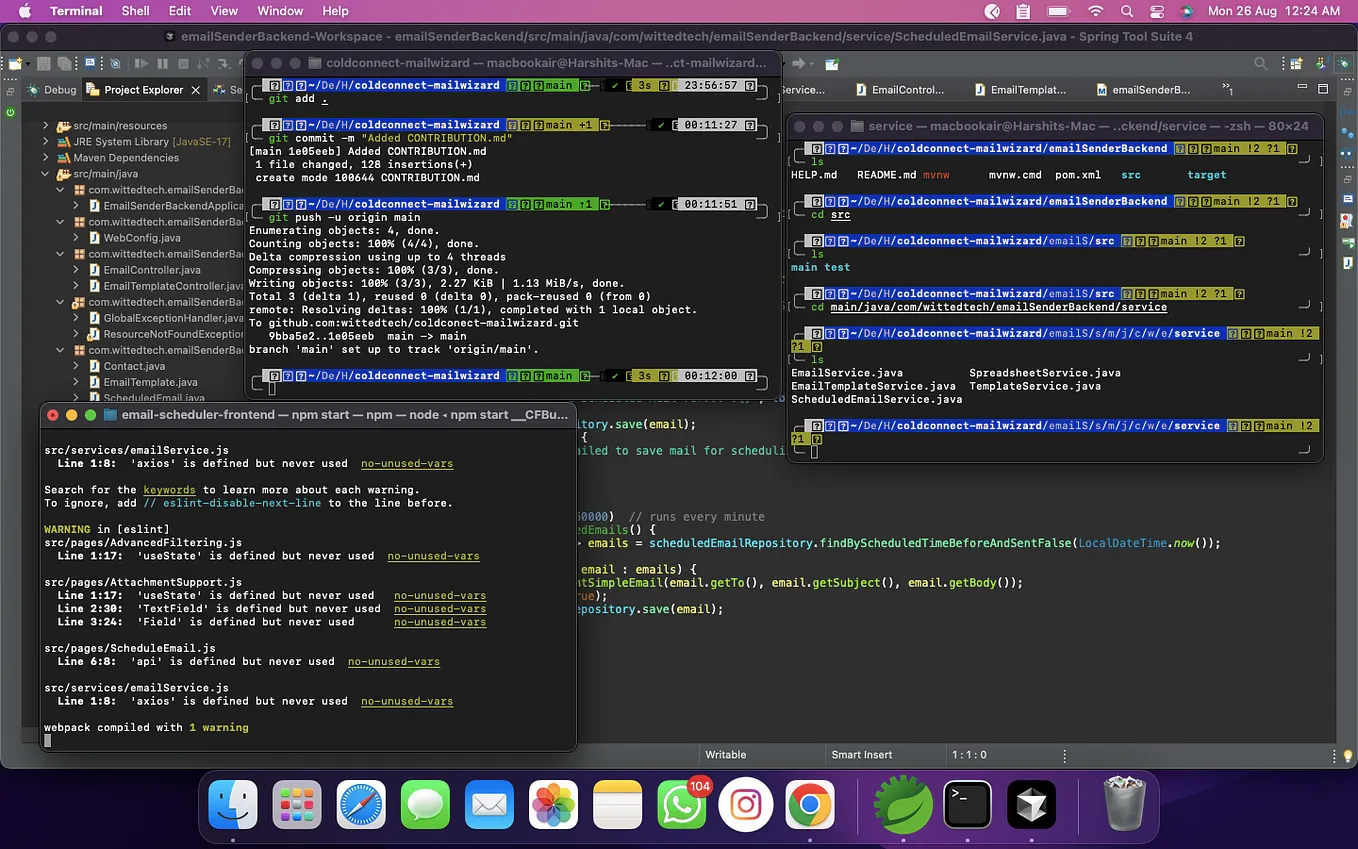
Task: Open WhatsApp from the Dock
Action: (681, 805)
